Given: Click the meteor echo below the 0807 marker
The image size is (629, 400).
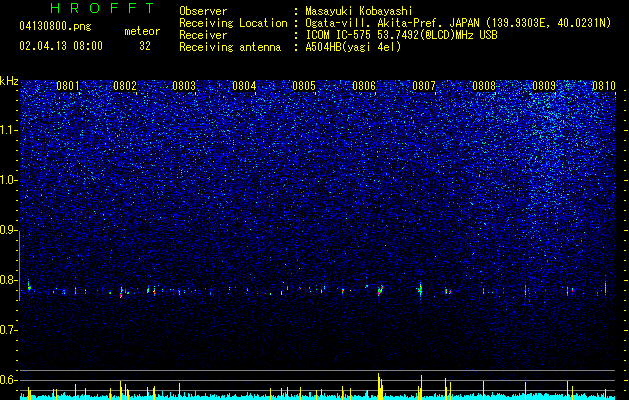Looking at the screenshot, I should (x=420, y=289).
